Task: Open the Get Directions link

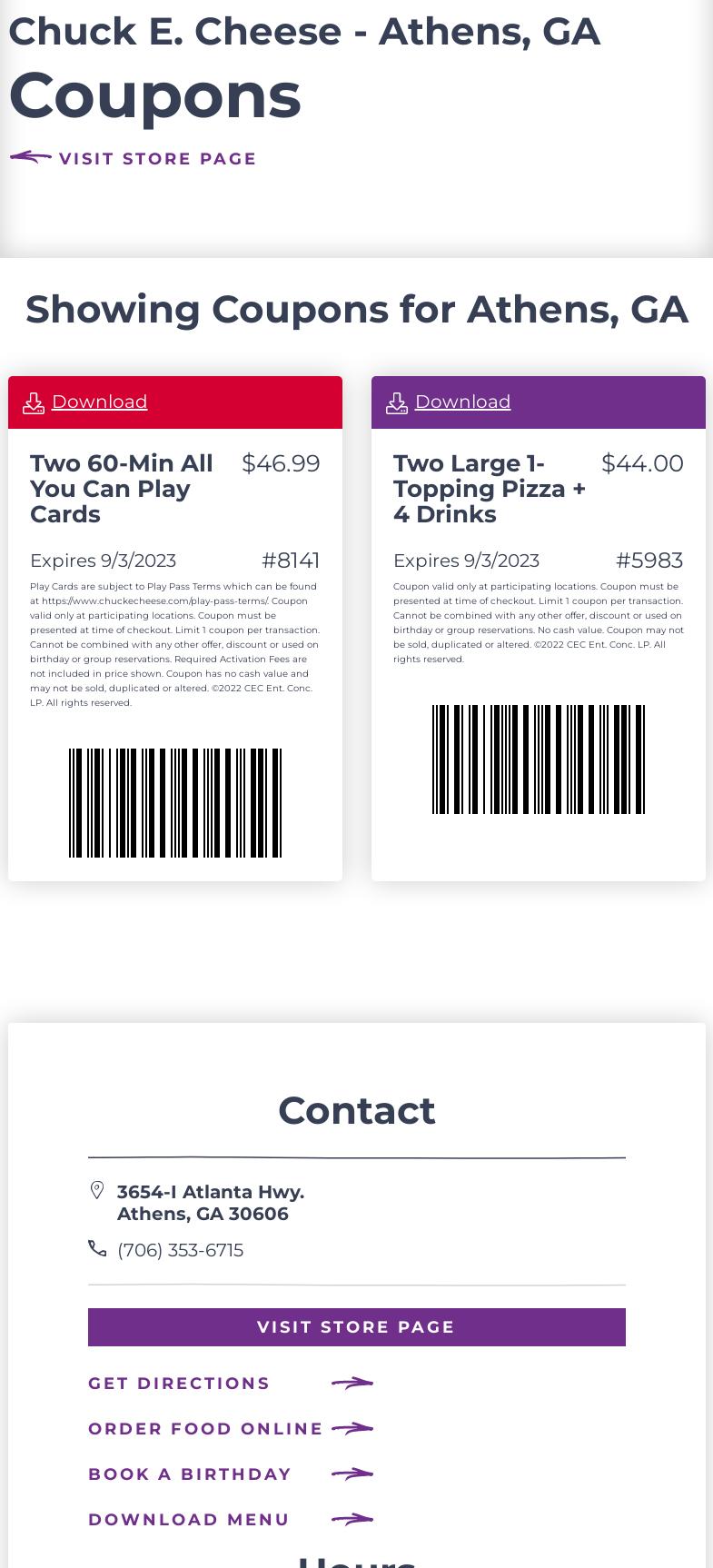Action: point(179,1384)
